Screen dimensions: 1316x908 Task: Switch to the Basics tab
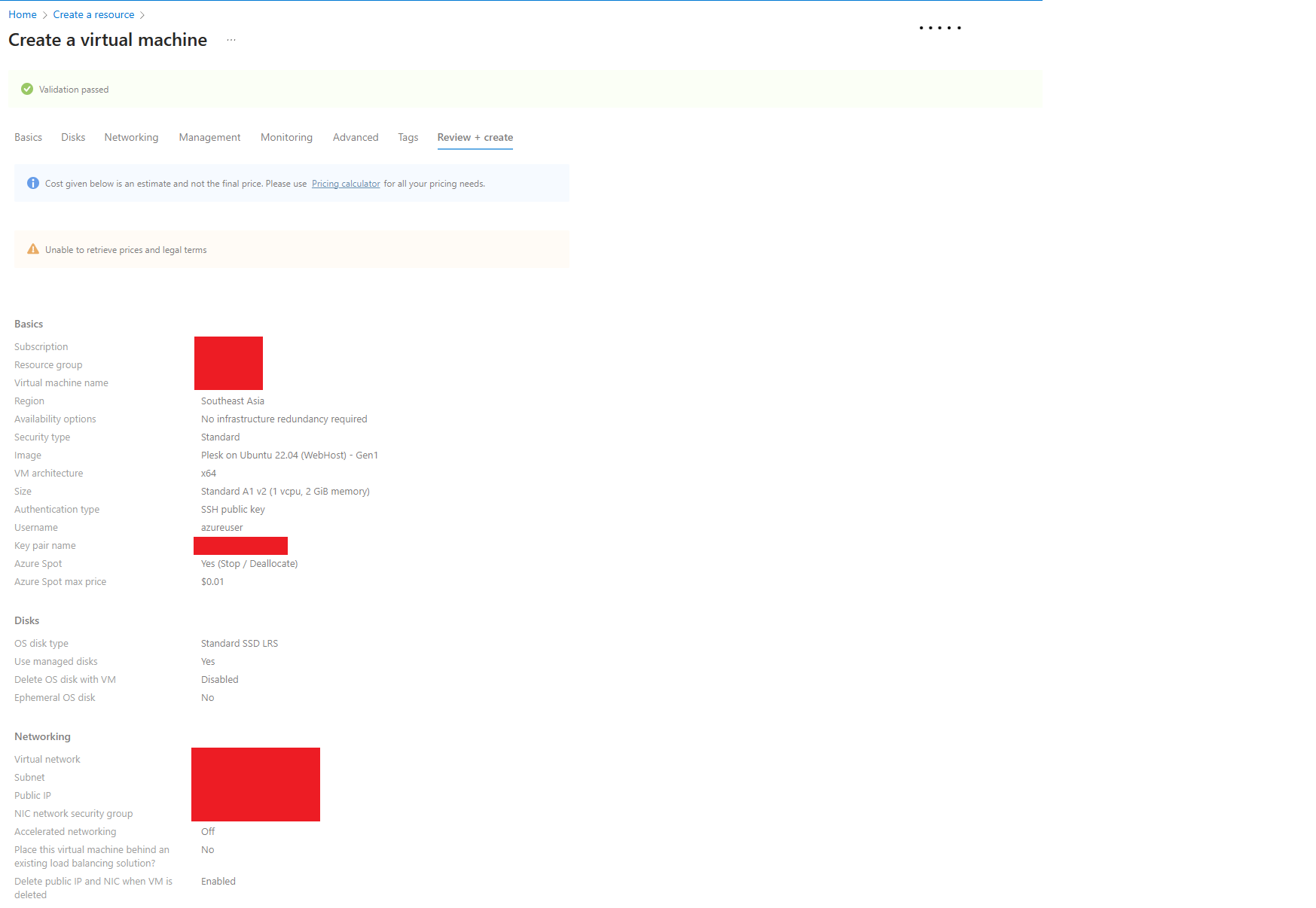[28, 137]
